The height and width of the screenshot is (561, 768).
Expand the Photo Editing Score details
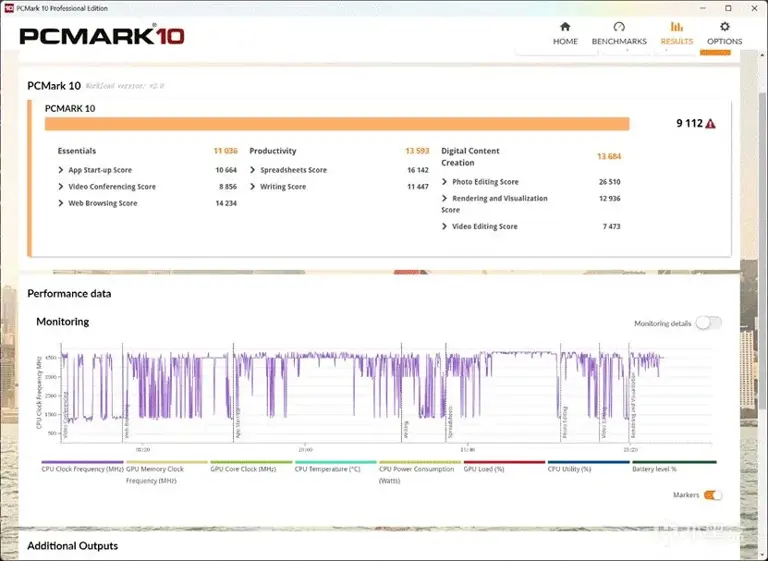click(x=531, y=182)
